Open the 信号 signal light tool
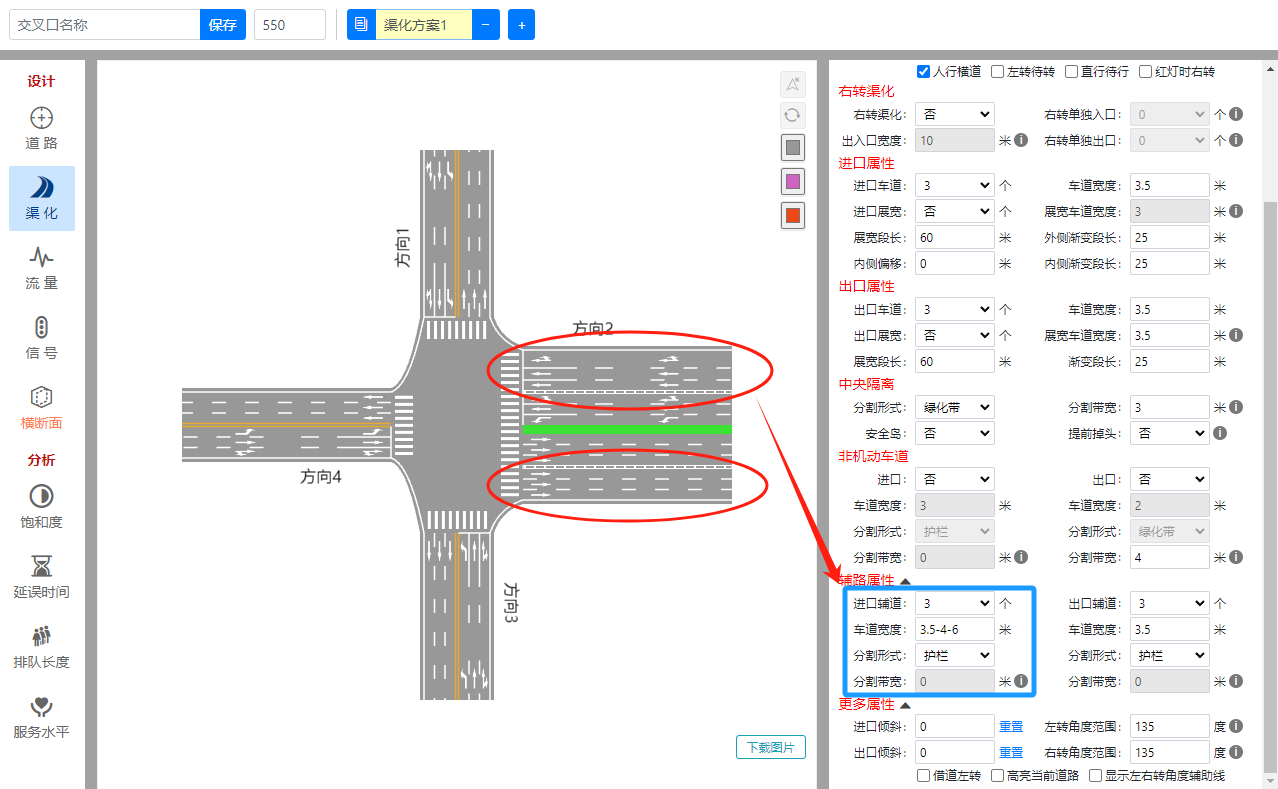 click(x=42, y=337)
